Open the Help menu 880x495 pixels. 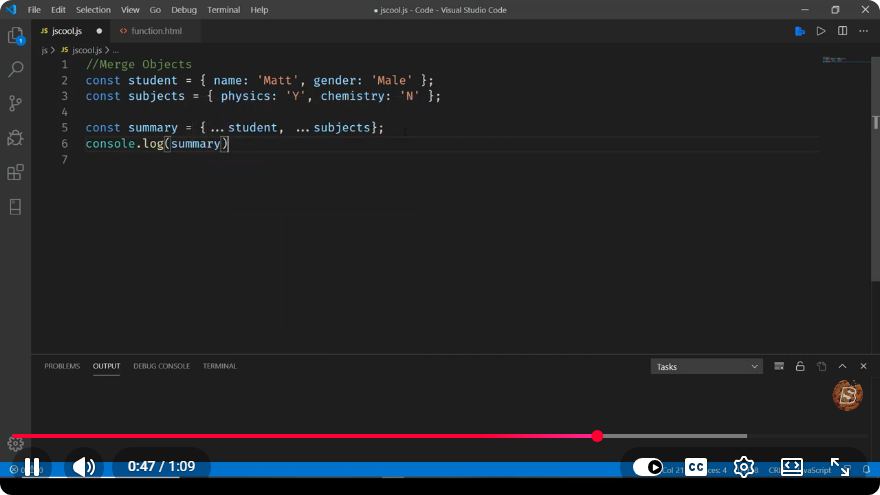(259, 10)
